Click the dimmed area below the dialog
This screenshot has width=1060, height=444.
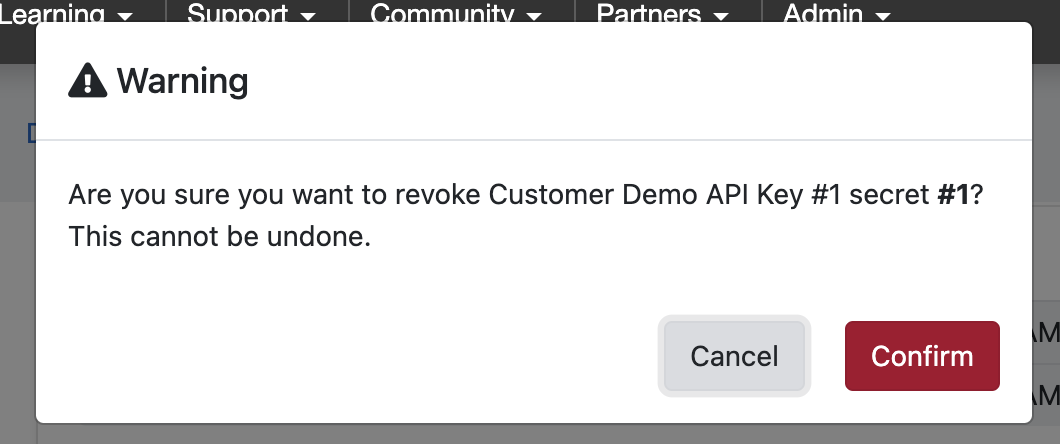coord(500,434)
